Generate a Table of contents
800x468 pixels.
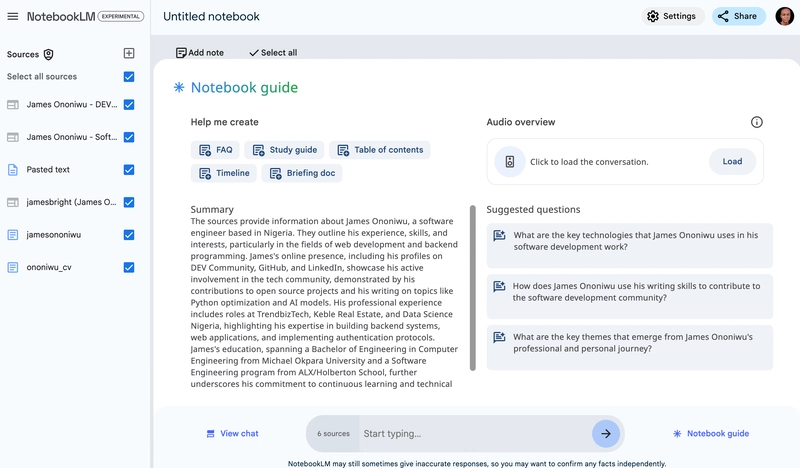380,150
